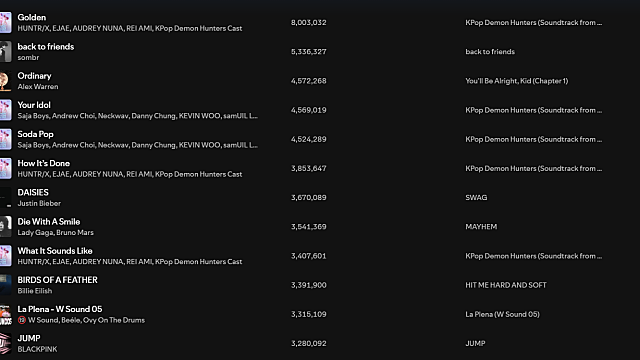This screenshot has width=640, height=360.
Task: Open artist HUNTR/X in Golden row
Action: coord(33,28)
